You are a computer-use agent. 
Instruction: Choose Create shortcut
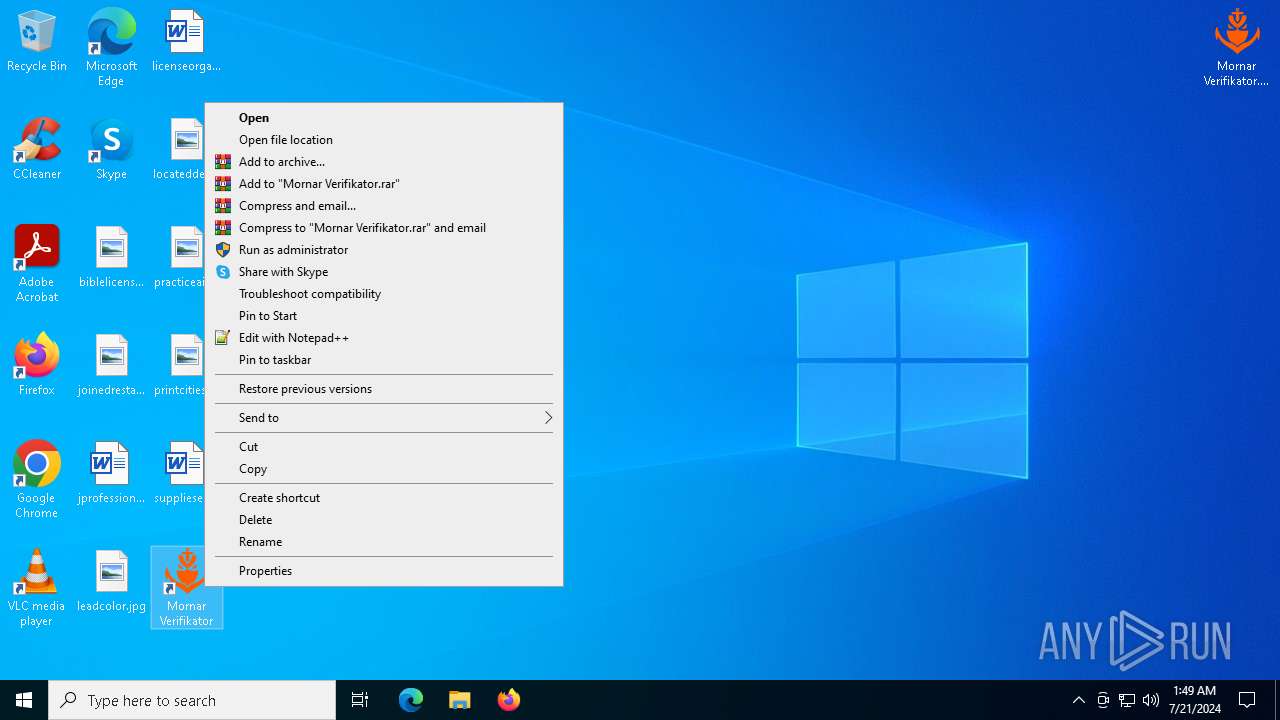(384, 498)
